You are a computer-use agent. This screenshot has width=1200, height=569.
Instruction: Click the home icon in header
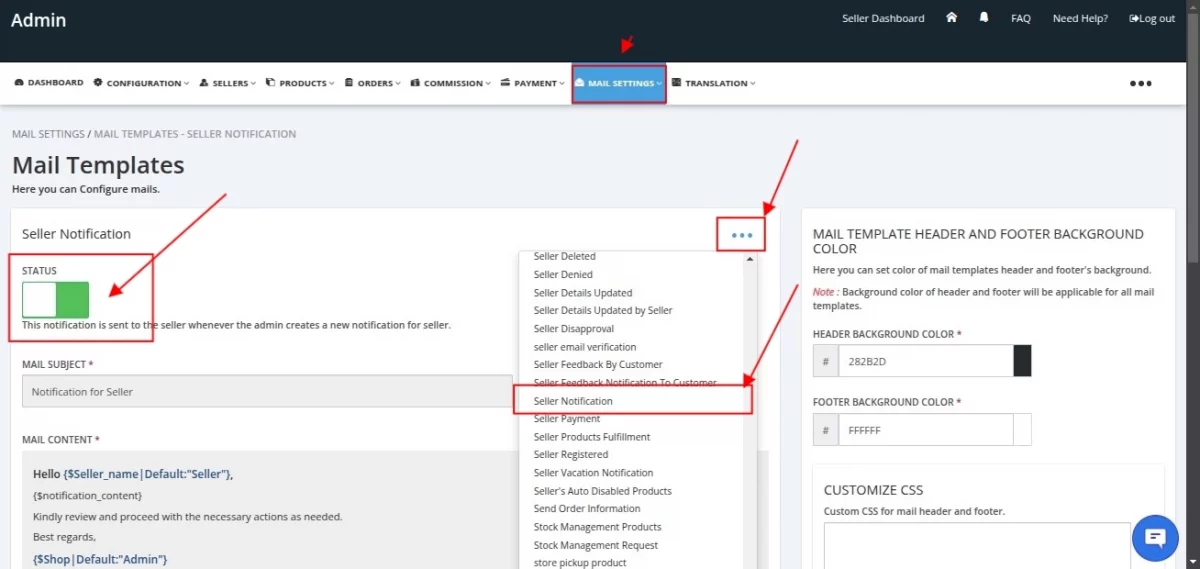pos(952,18)
